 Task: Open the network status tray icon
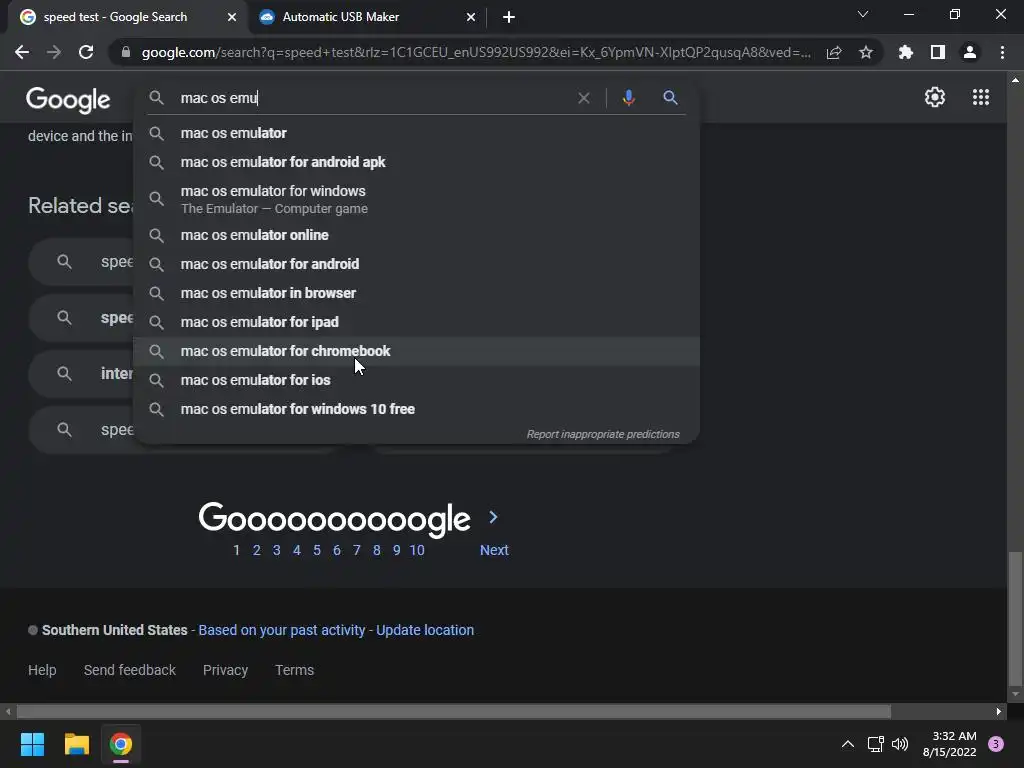[x=875, y=744]
